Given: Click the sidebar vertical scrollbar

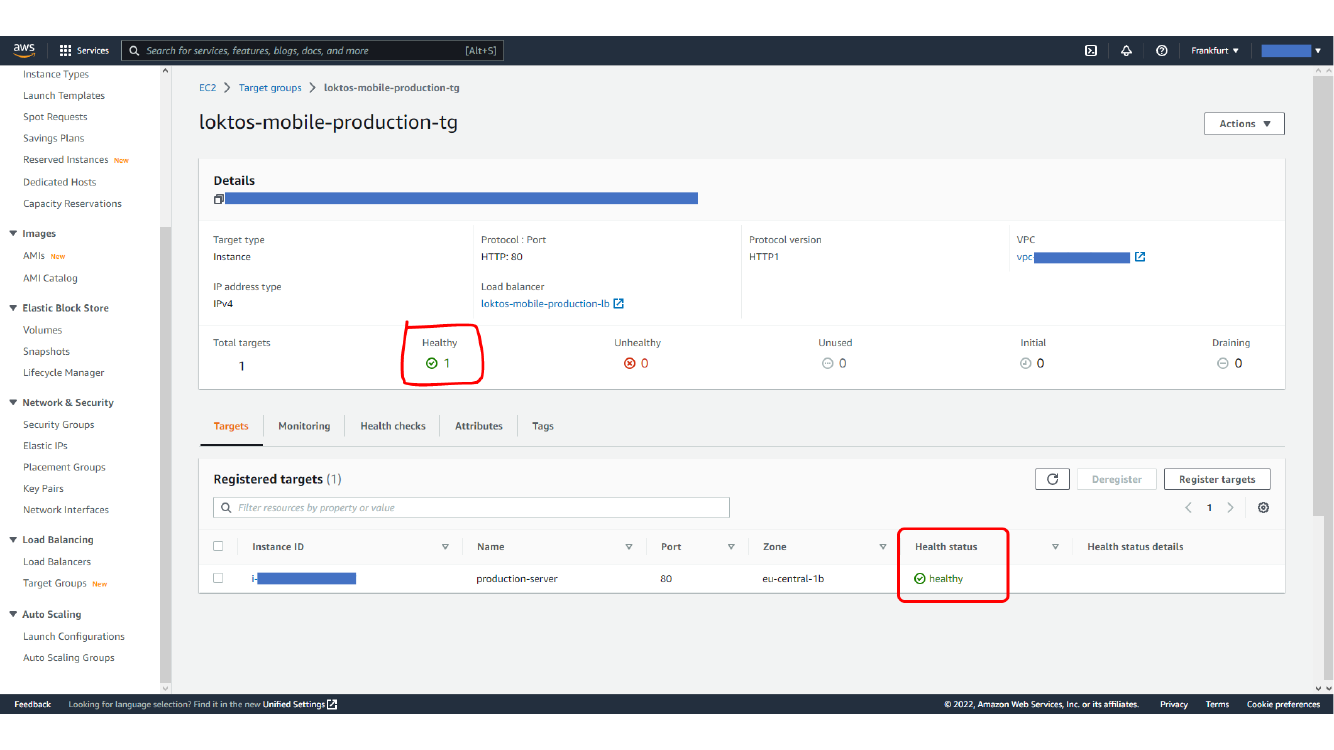Looking at the screenshot, I should [166, 452].
